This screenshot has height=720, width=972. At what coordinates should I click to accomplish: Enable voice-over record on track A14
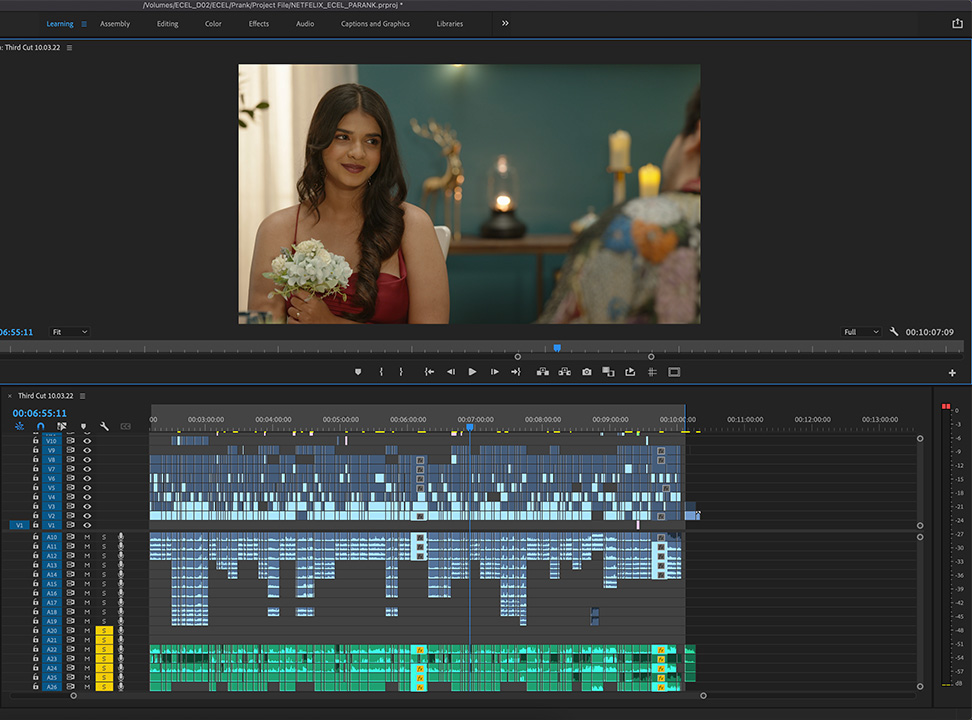point(121,574)
